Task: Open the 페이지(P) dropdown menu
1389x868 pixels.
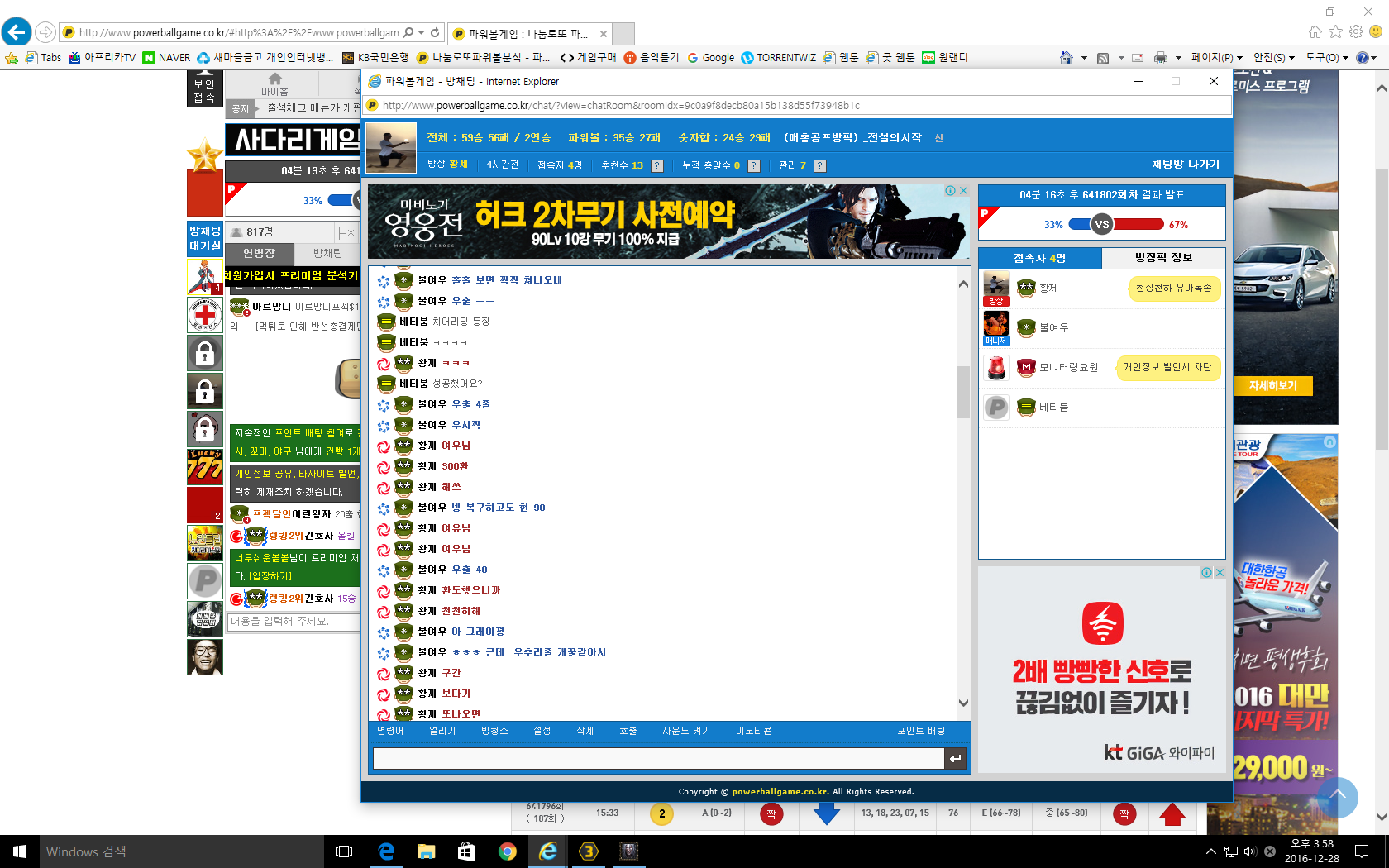Action: point(1216,57)
